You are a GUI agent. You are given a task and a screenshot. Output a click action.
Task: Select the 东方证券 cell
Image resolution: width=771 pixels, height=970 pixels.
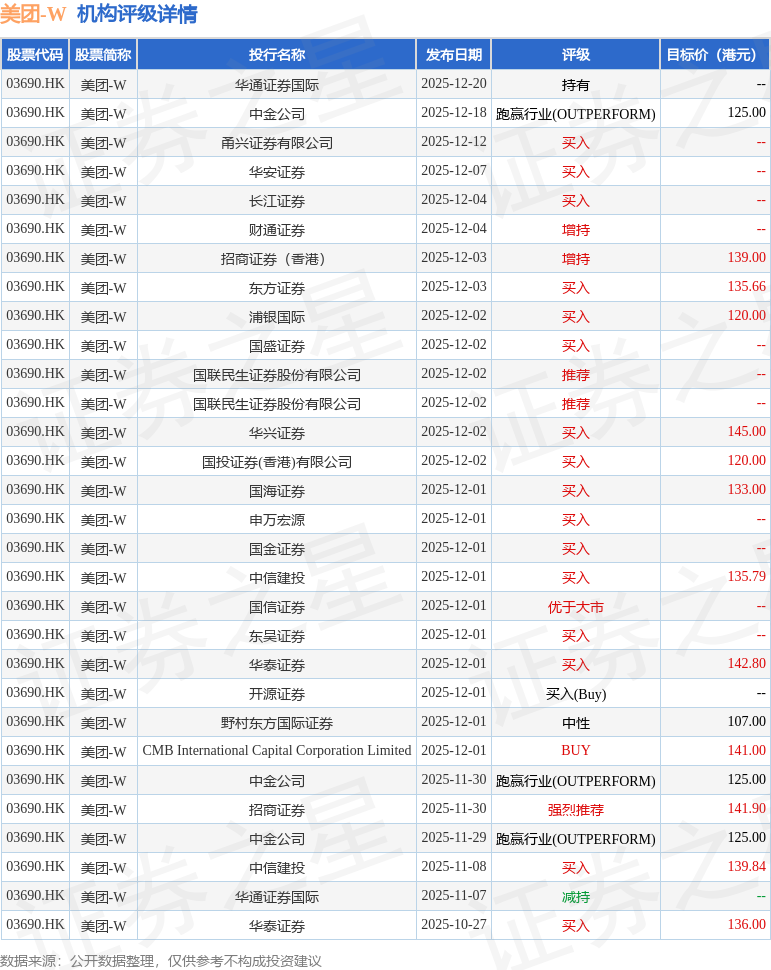[277, 288]
